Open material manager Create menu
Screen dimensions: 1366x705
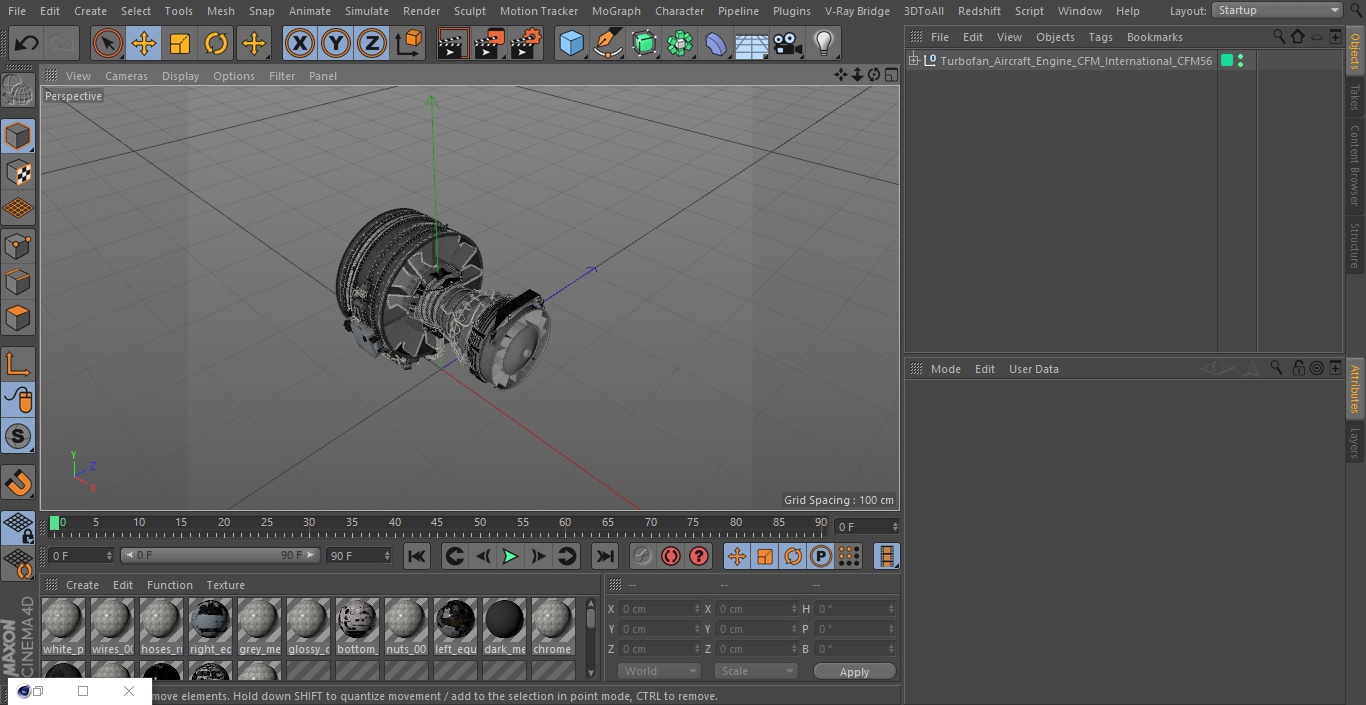[82, 585]
